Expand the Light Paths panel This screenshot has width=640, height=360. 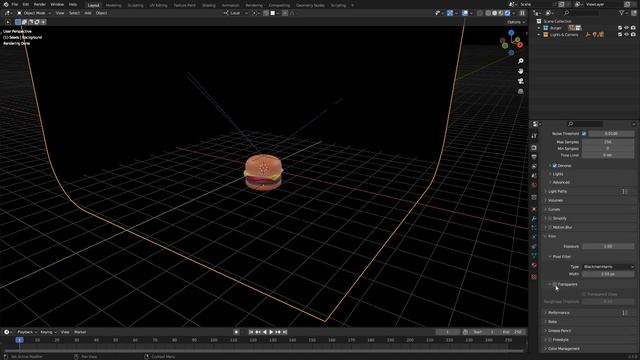pos(557,191)
